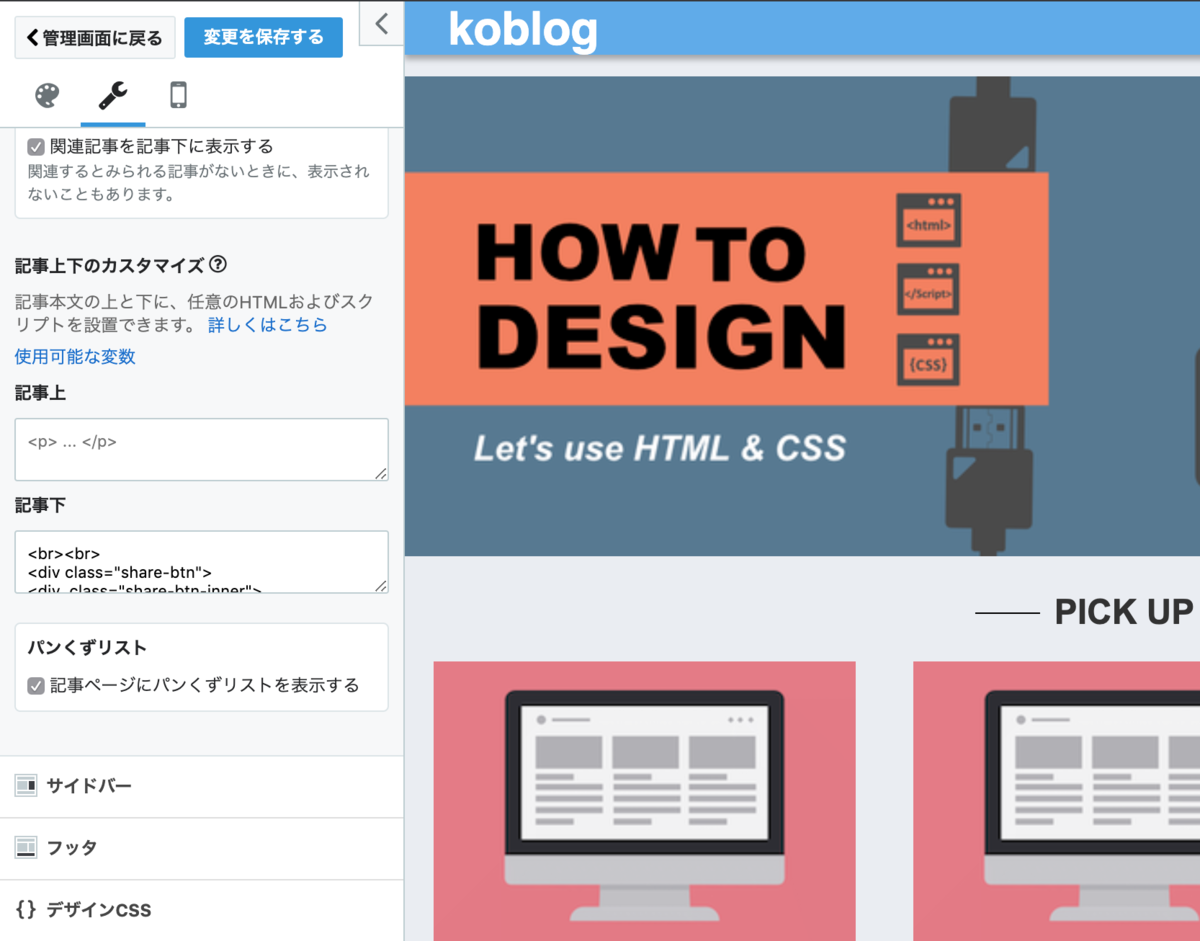The width and height of the screenshot is (1200, 941).
Task: Expand the フッタ section
Action: pyautogui.click(x=201, y=848)
